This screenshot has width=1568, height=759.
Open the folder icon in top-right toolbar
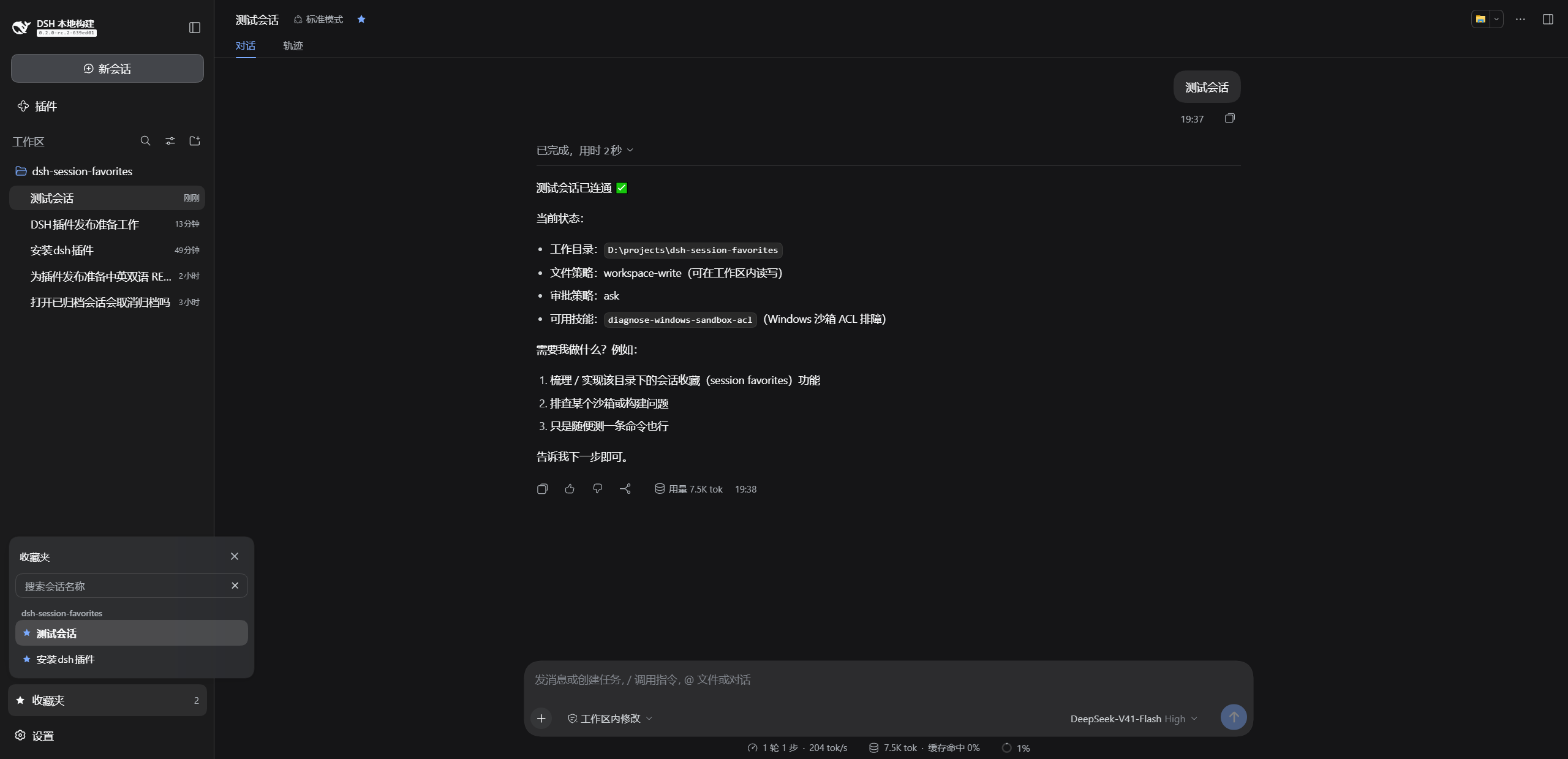[x=1480, y=19]
